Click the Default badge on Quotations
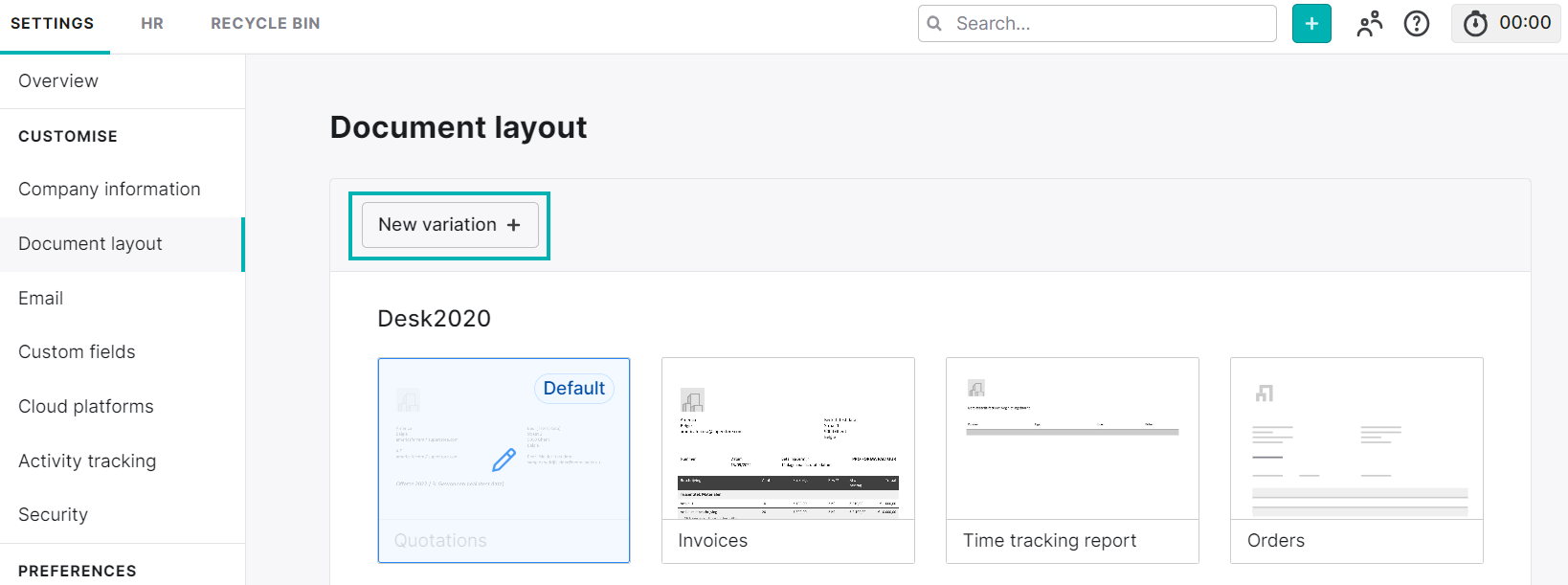The height and width of the screenshot is (585, 1568). (x=573, y=389)
